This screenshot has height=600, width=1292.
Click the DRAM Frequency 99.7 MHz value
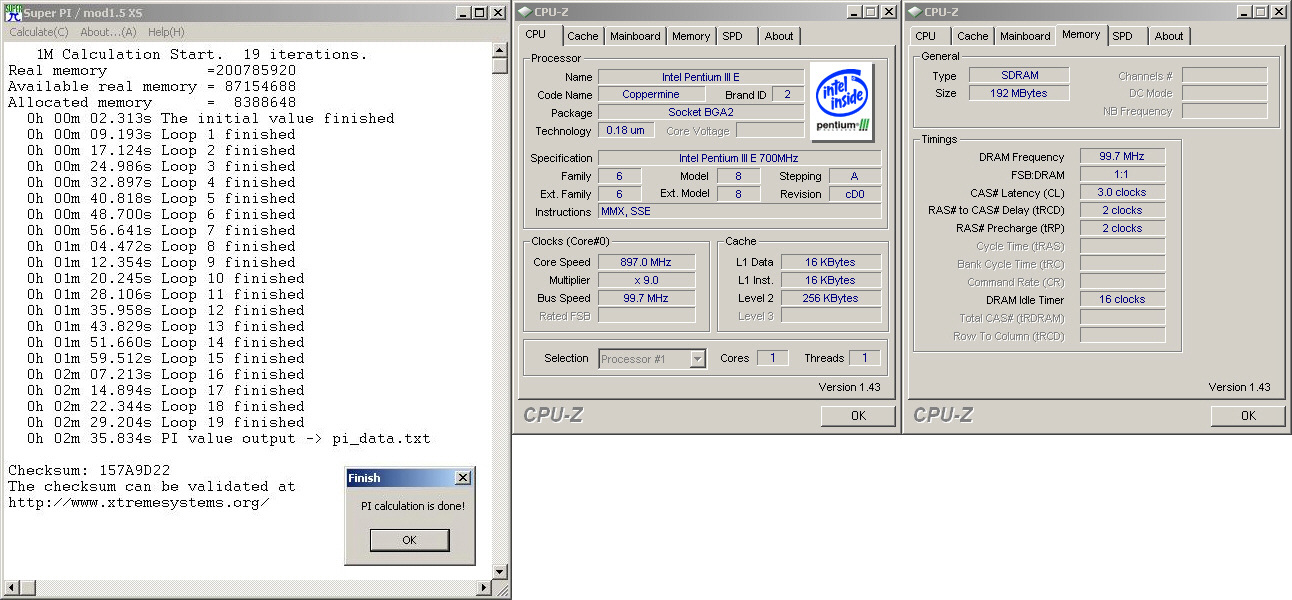pyautogui.click(x=1123, y=157)
